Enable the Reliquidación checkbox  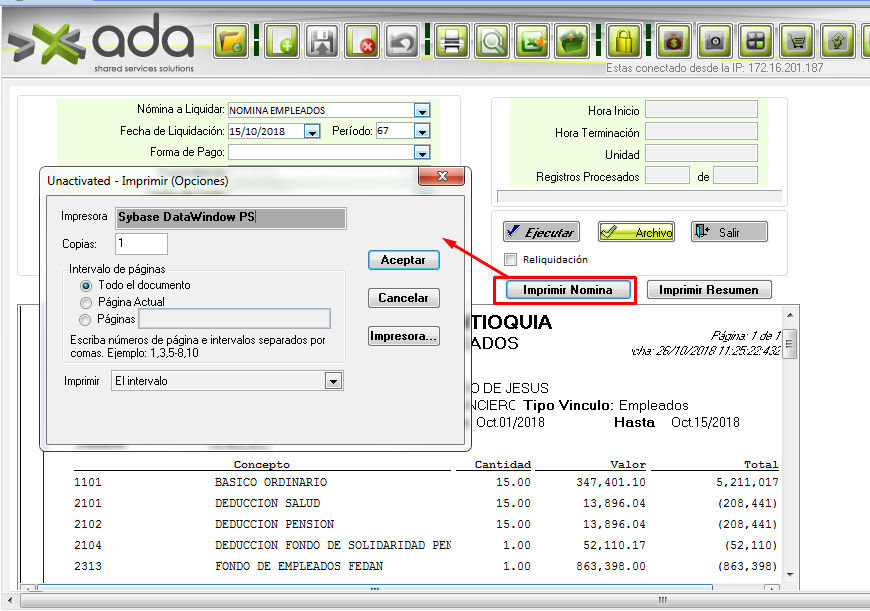(511, 260)
